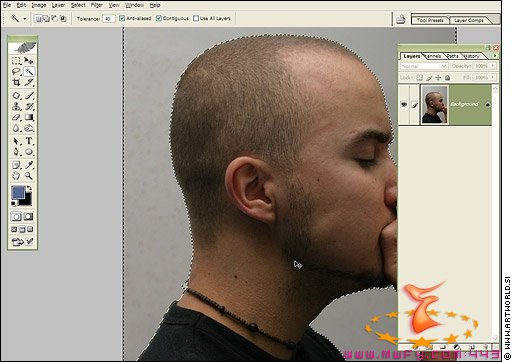Open the tool preset picker arrow
Viewport: 512px width, 362px height.
[24, 19]
